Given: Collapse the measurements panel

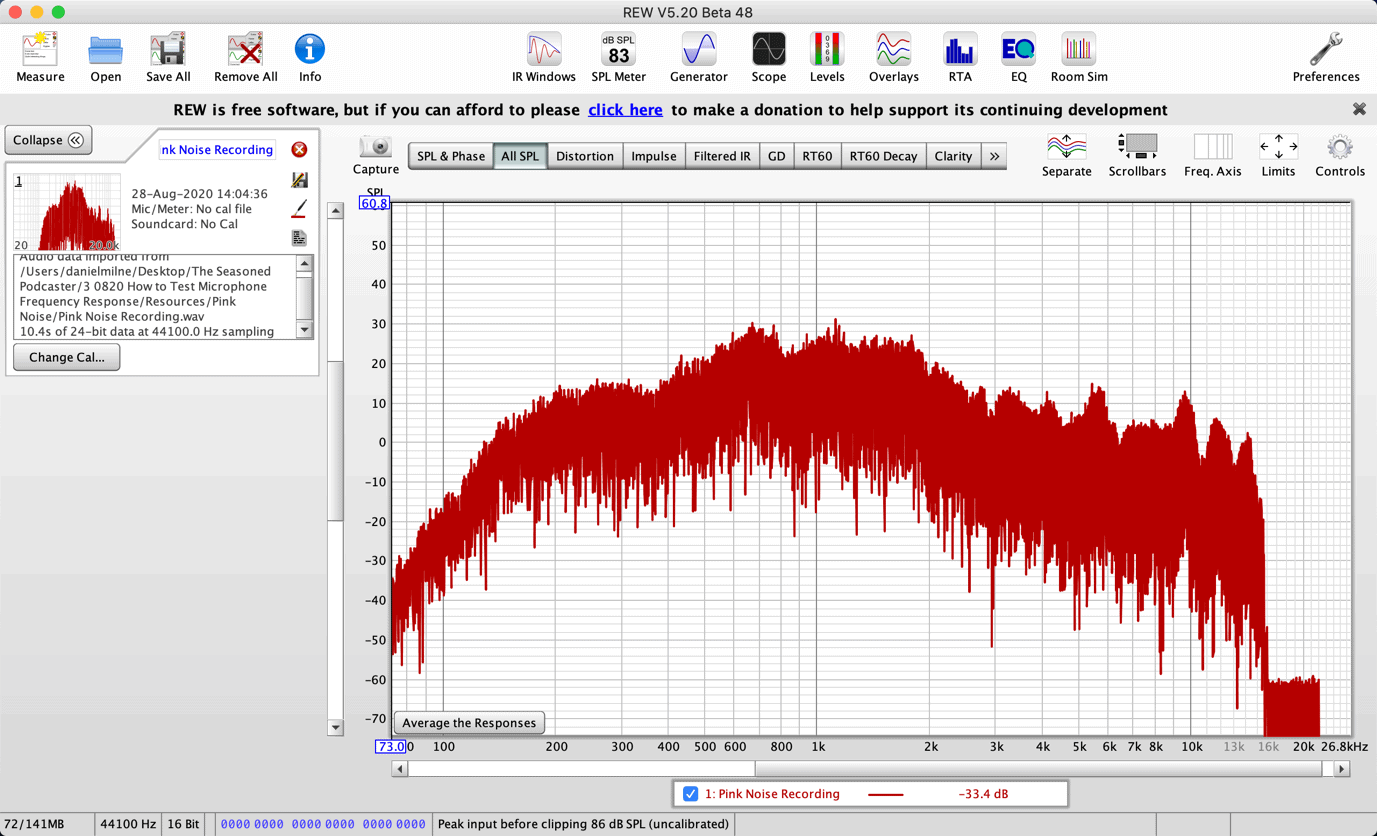Looking at the screenshot, I should 48,139.
